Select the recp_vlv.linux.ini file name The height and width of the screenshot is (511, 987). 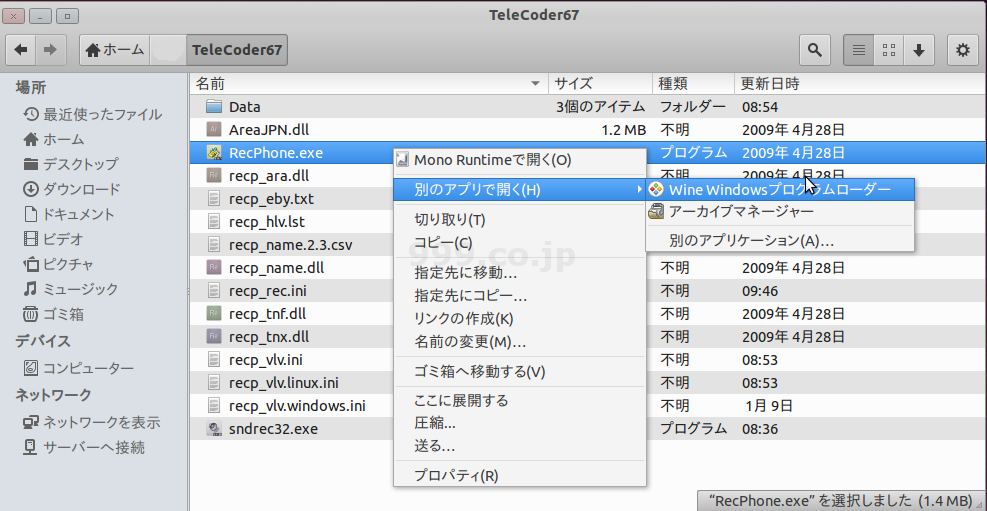285,383
